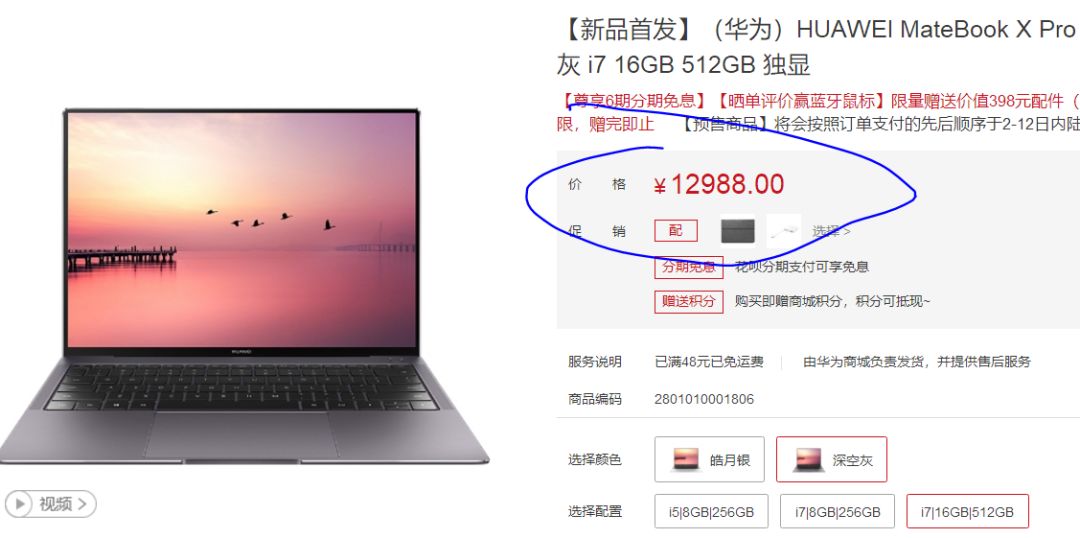1080x538 pixels.
Task: Click the 赠送积分 promotion tag
Action: click(689, 301)
